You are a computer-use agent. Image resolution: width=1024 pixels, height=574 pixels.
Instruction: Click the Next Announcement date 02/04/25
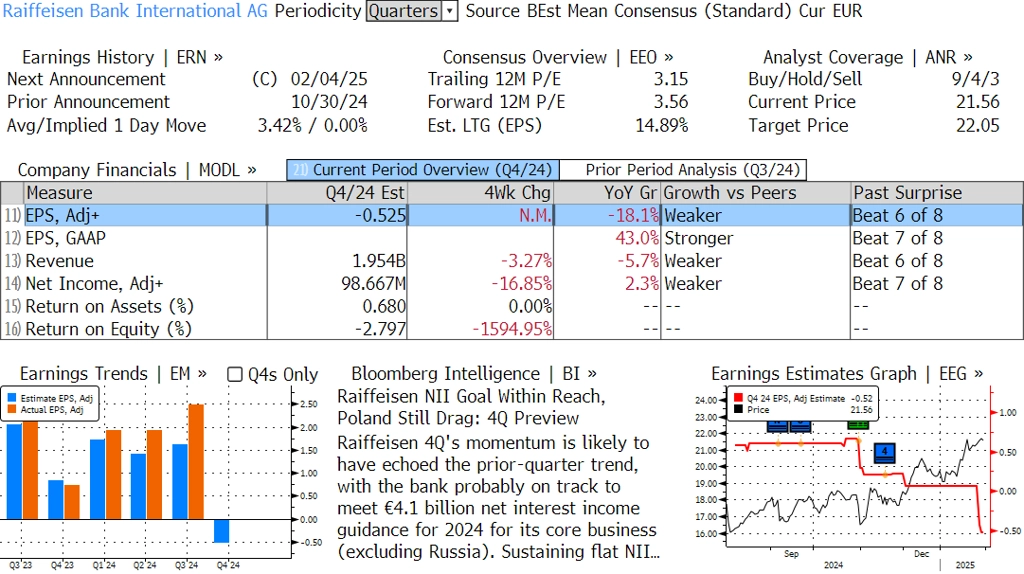[329, 79]
